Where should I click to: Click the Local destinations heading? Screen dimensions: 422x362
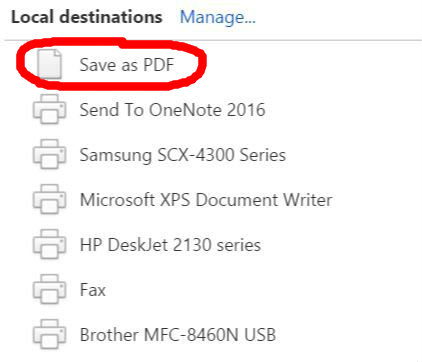tap(87, 17)
